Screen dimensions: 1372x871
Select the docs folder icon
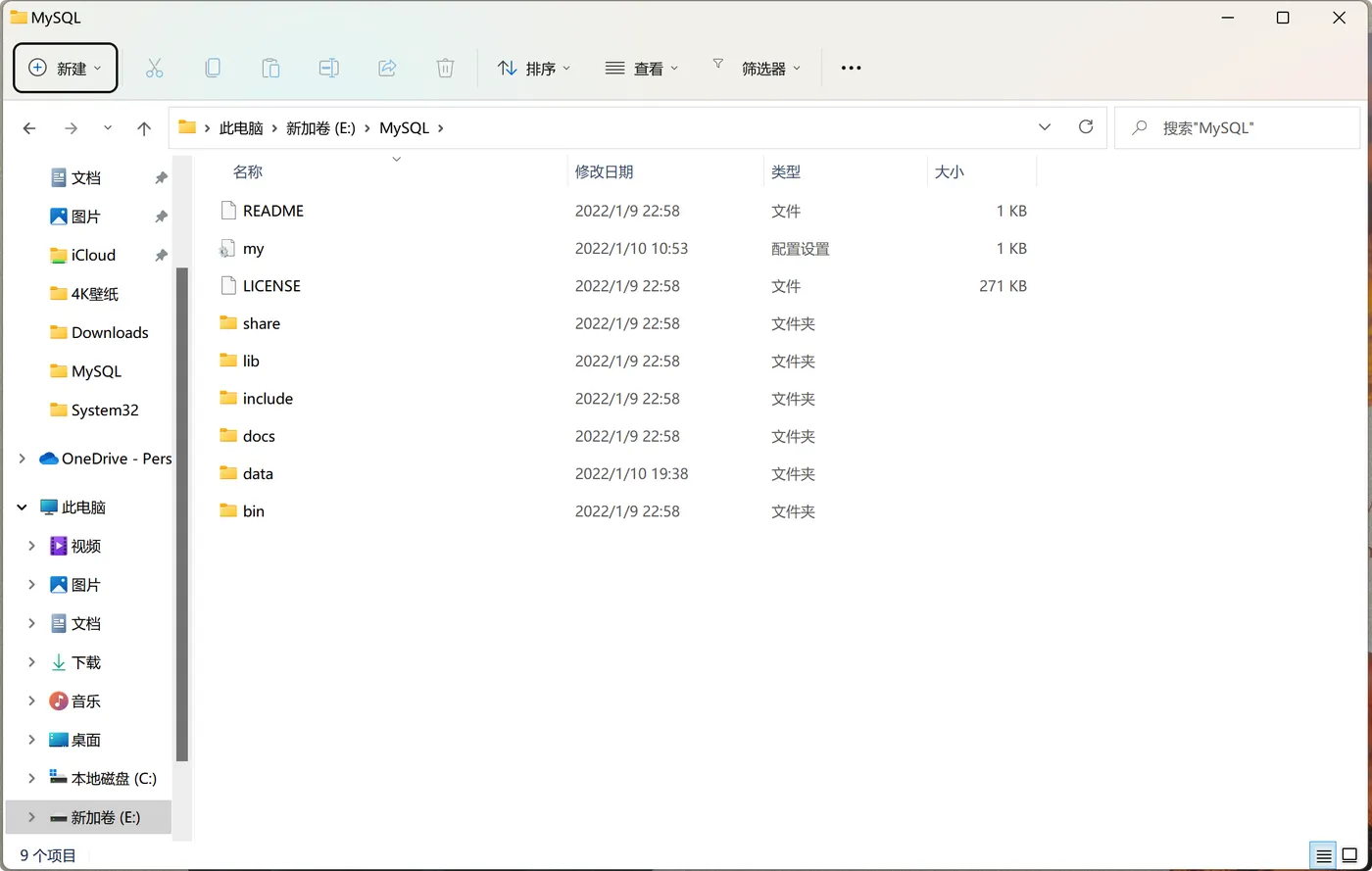coord(228,436)
